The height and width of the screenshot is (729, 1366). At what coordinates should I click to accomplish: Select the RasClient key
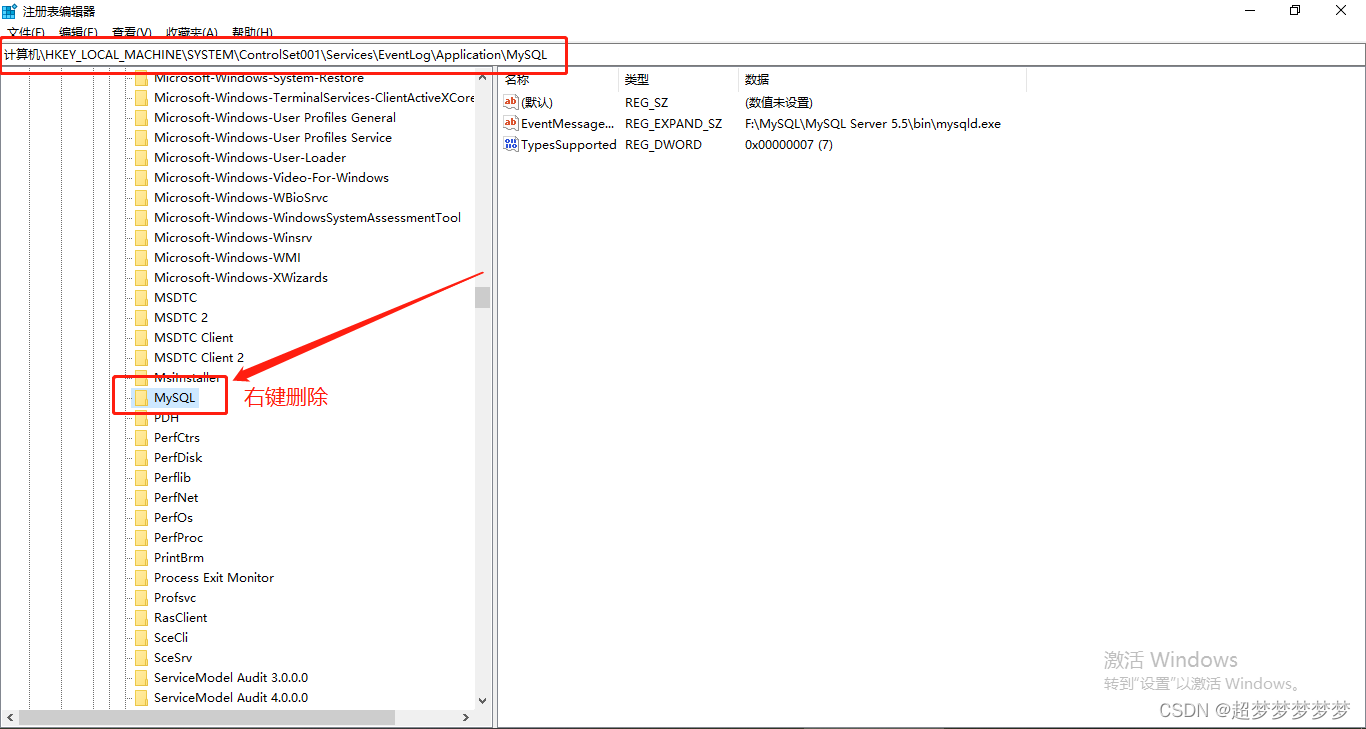[180, 618]
